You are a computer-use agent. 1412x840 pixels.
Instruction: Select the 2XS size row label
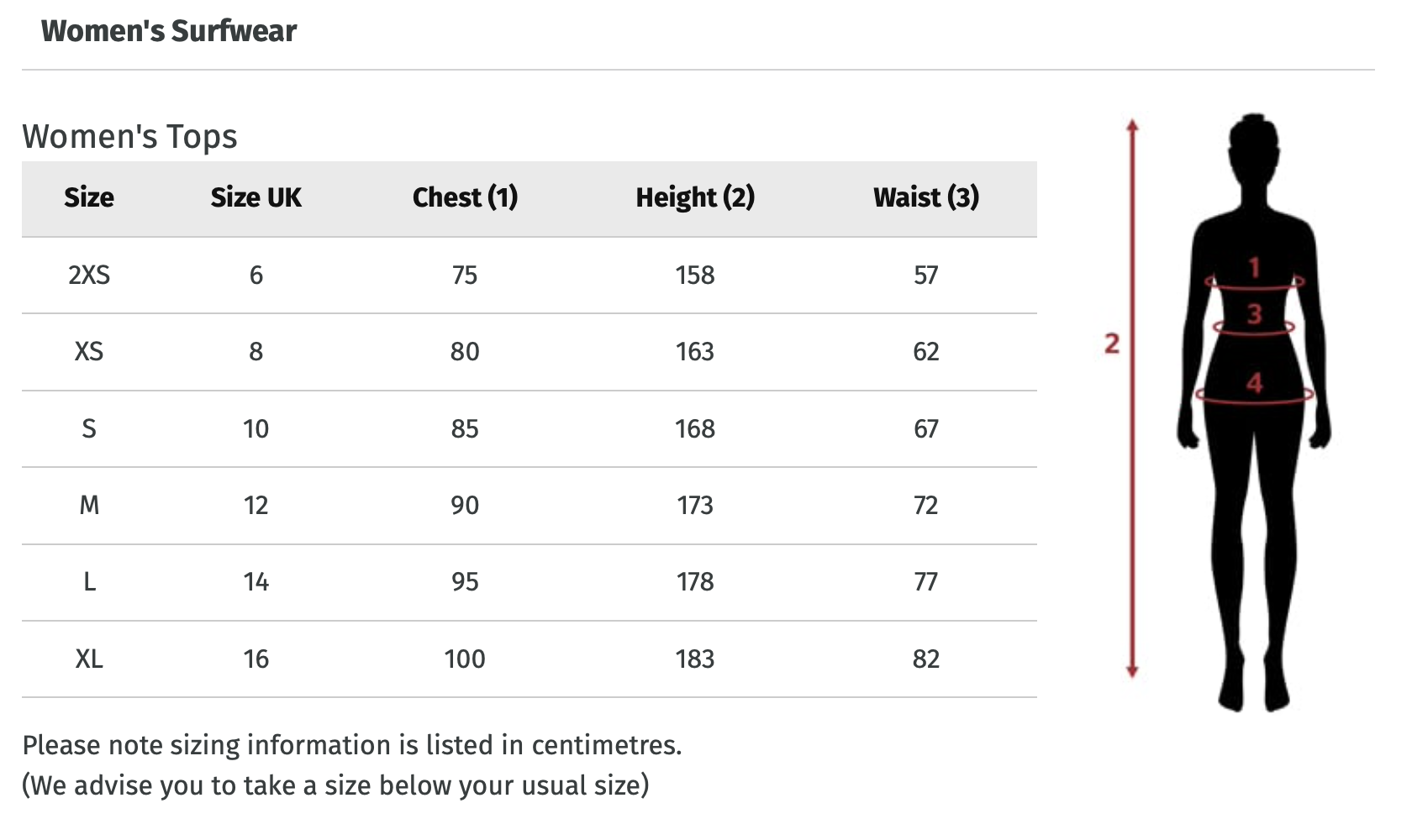[89, 276]
